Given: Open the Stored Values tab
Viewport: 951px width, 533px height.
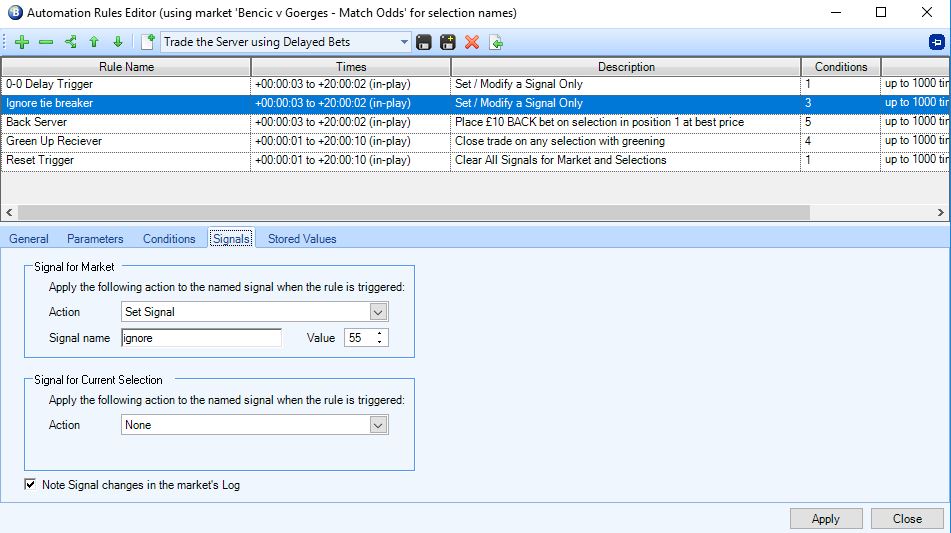Looking at the screenshot, I should coord(302,239).
